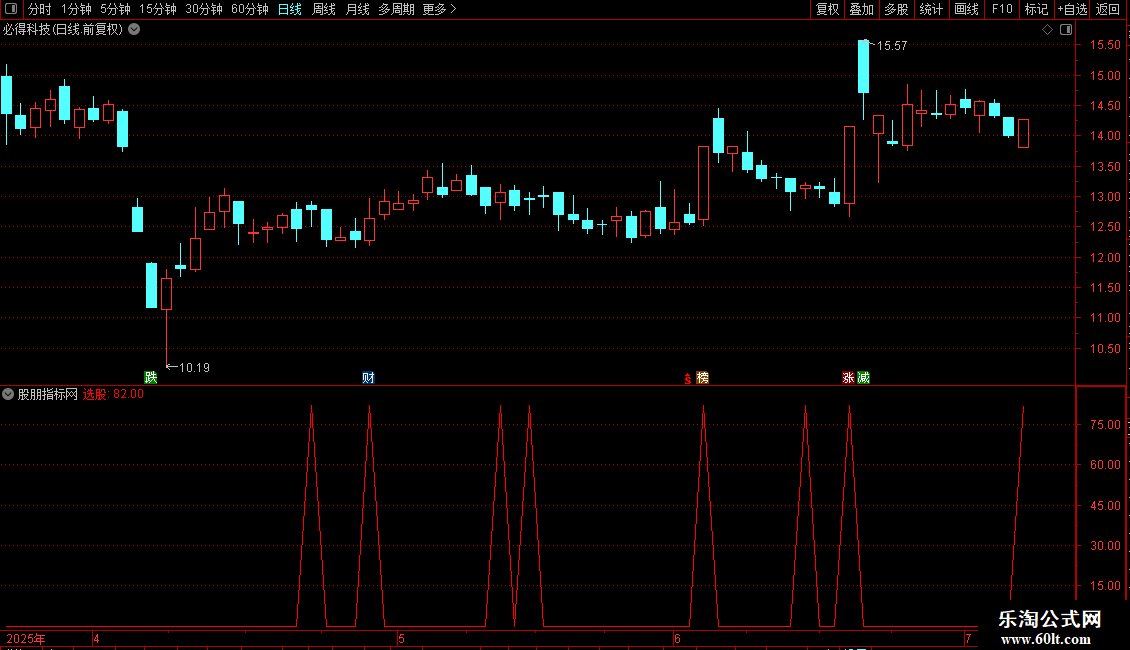Open the 统计 statistics tool
This screenshot has height=650, width=1130.
tap(931, 9)
